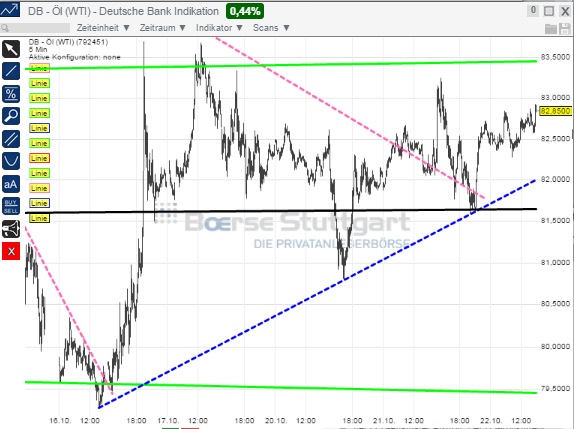Activate the magnifier zoom tool
The height and width of the screenshot is (429, 574).
pyautogui.click(x=11, y=116)
